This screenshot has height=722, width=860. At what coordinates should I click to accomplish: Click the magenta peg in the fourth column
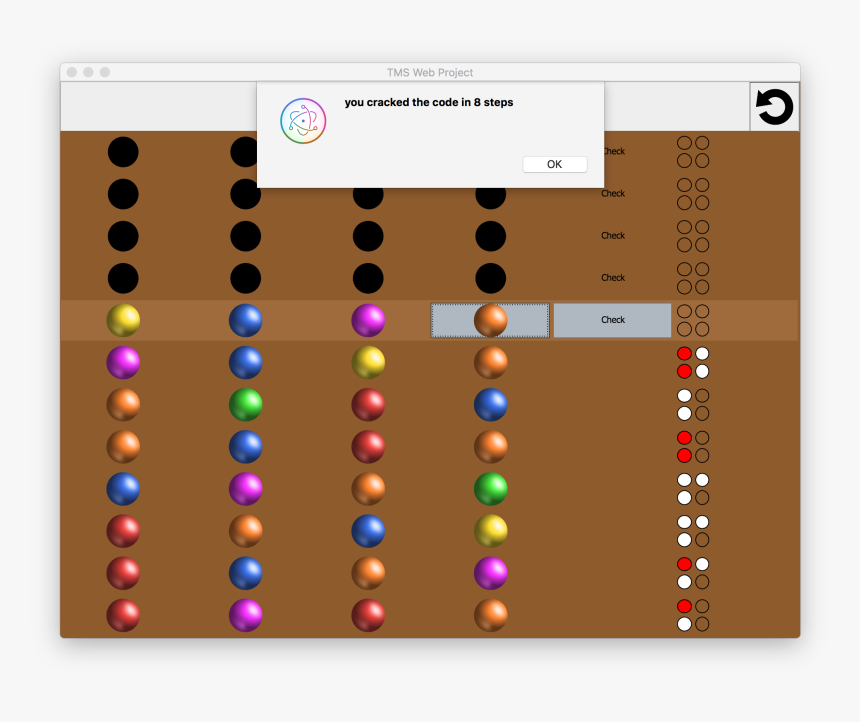490,573
